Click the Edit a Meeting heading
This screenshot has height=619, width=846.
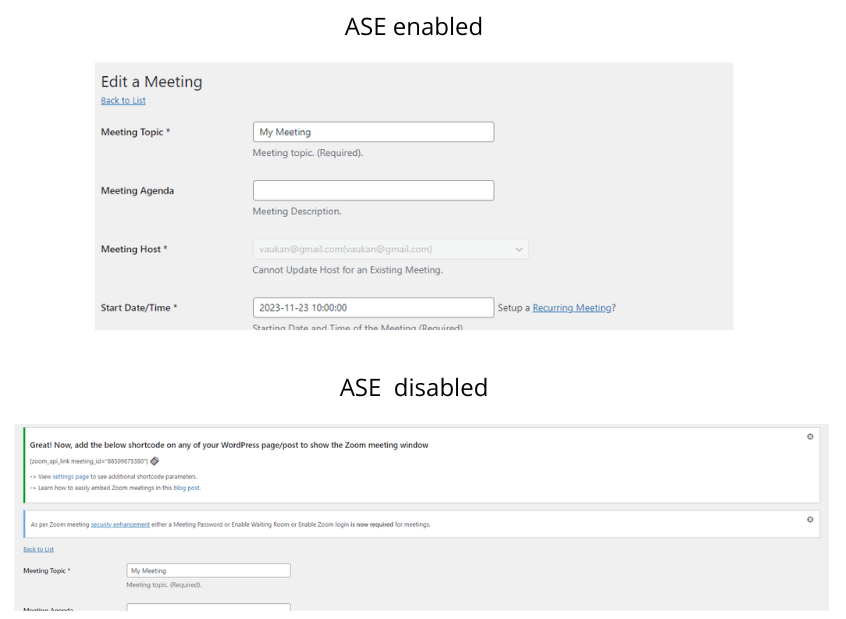152,81
